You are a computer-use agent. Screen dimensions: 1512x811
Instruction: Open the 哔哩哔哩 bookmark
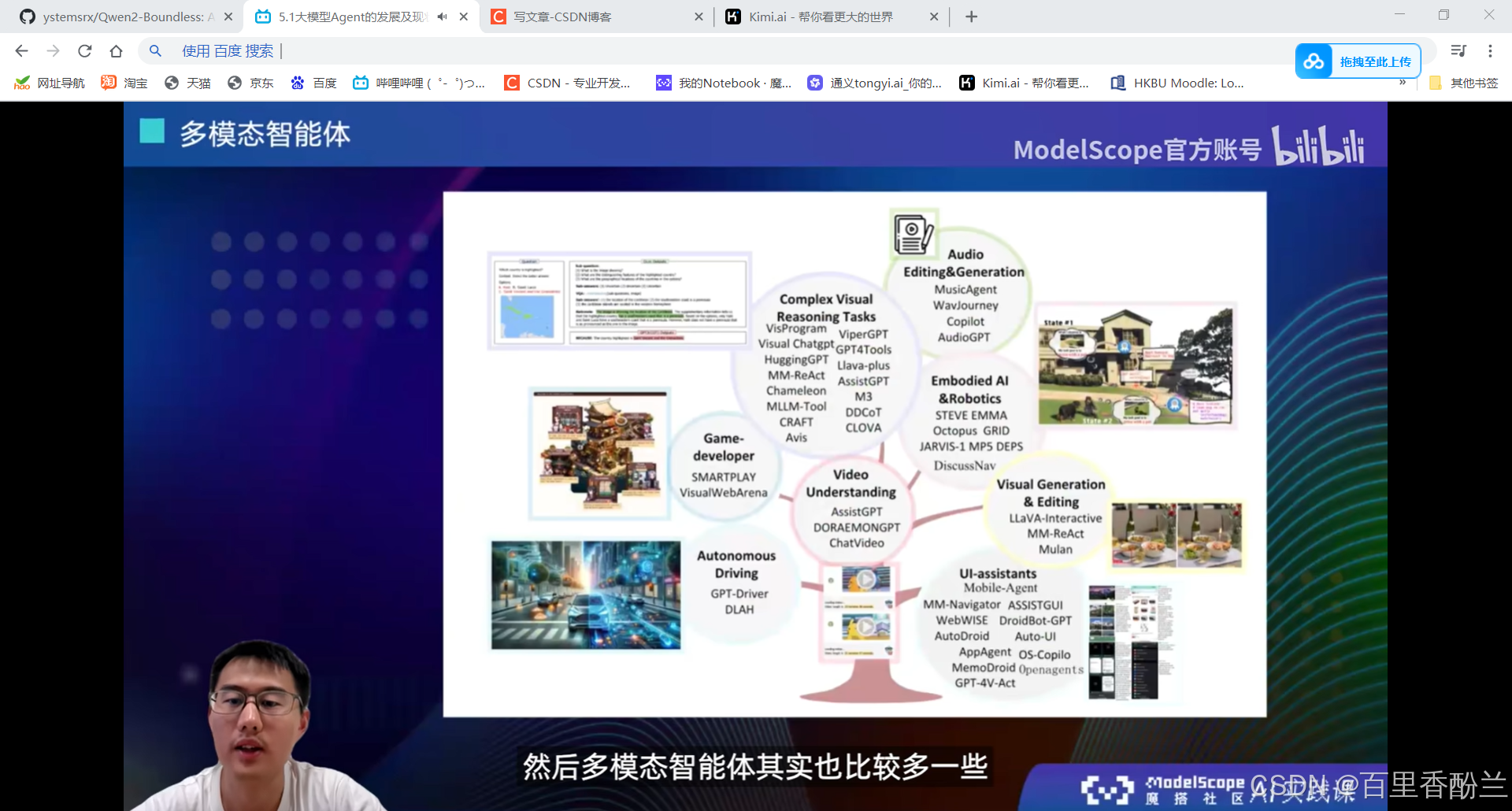pos(419,83)
